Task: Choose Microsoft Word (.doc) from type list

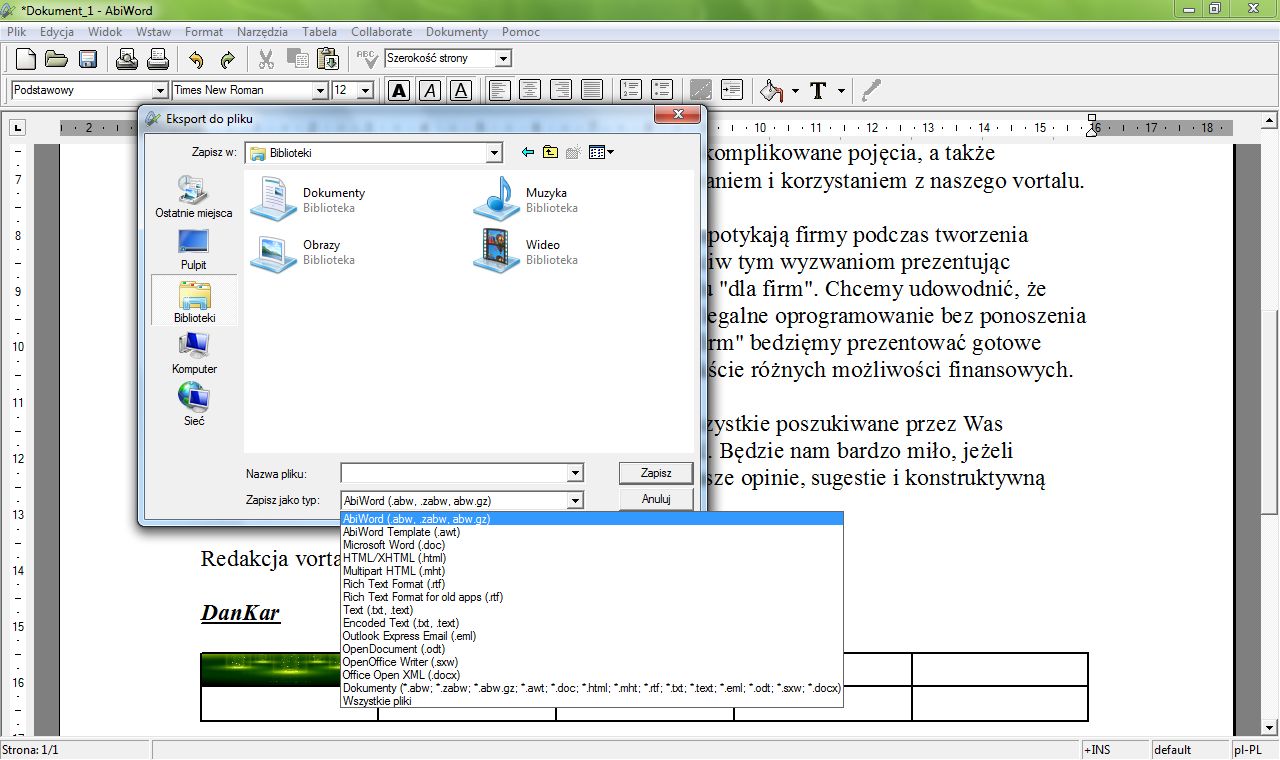Action: [592, 545]
